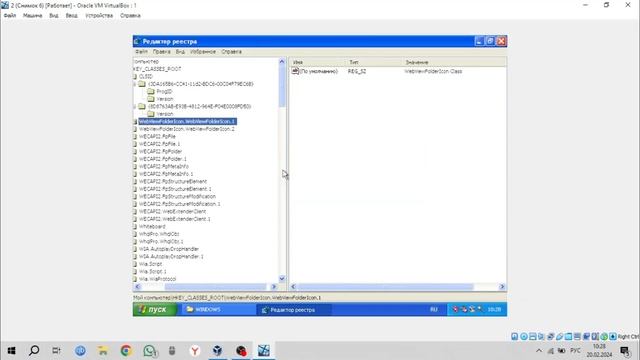The width and height of the screenshot is (640, 360).
Task: Select the Редактор реестра taskbar button in guest
Action: click(294, 310)
